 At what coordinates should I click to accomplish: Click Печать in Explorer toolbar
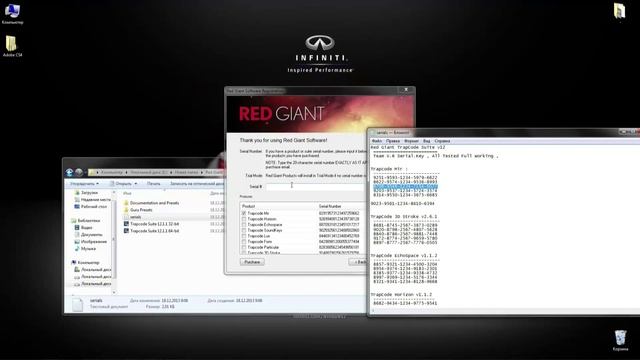point(153,184)
